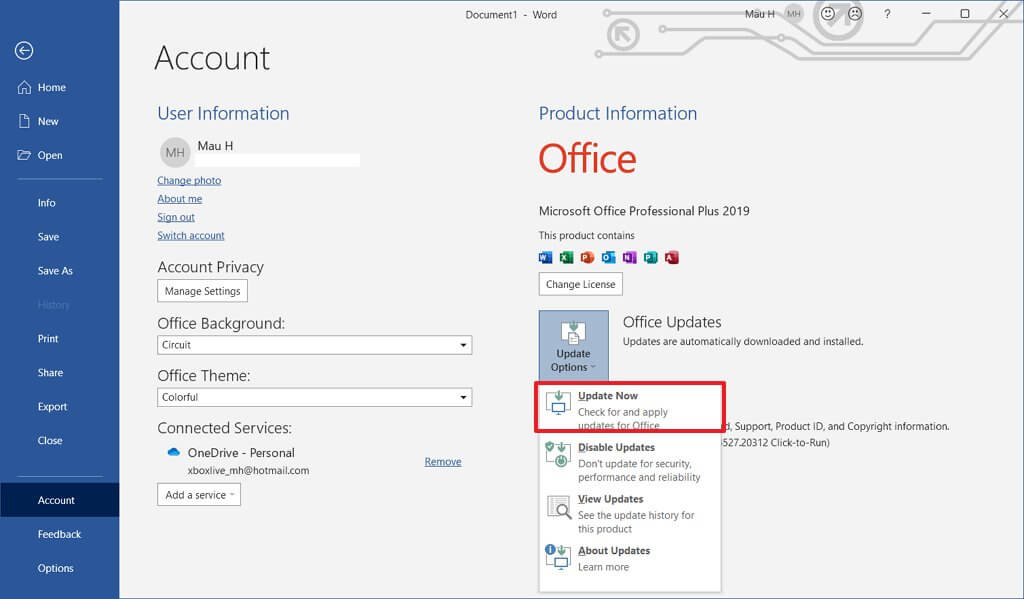The height and width of the screenshot is (599, 1024).
Task: Open Options in the sidebar
Action: (x=59, y=568)
